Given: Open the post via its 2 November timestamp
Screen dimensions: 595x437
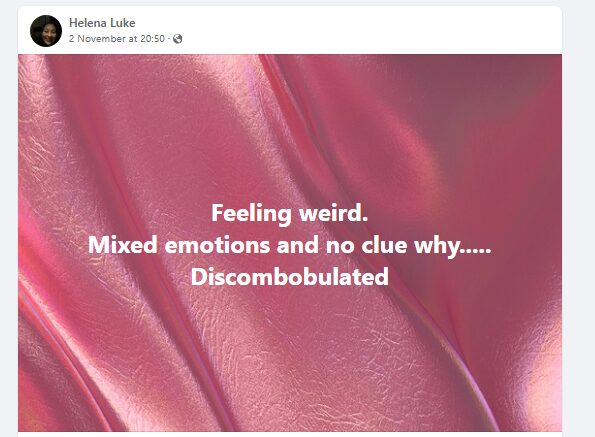Looking at the screenshot, I should (x=117, y=39).
